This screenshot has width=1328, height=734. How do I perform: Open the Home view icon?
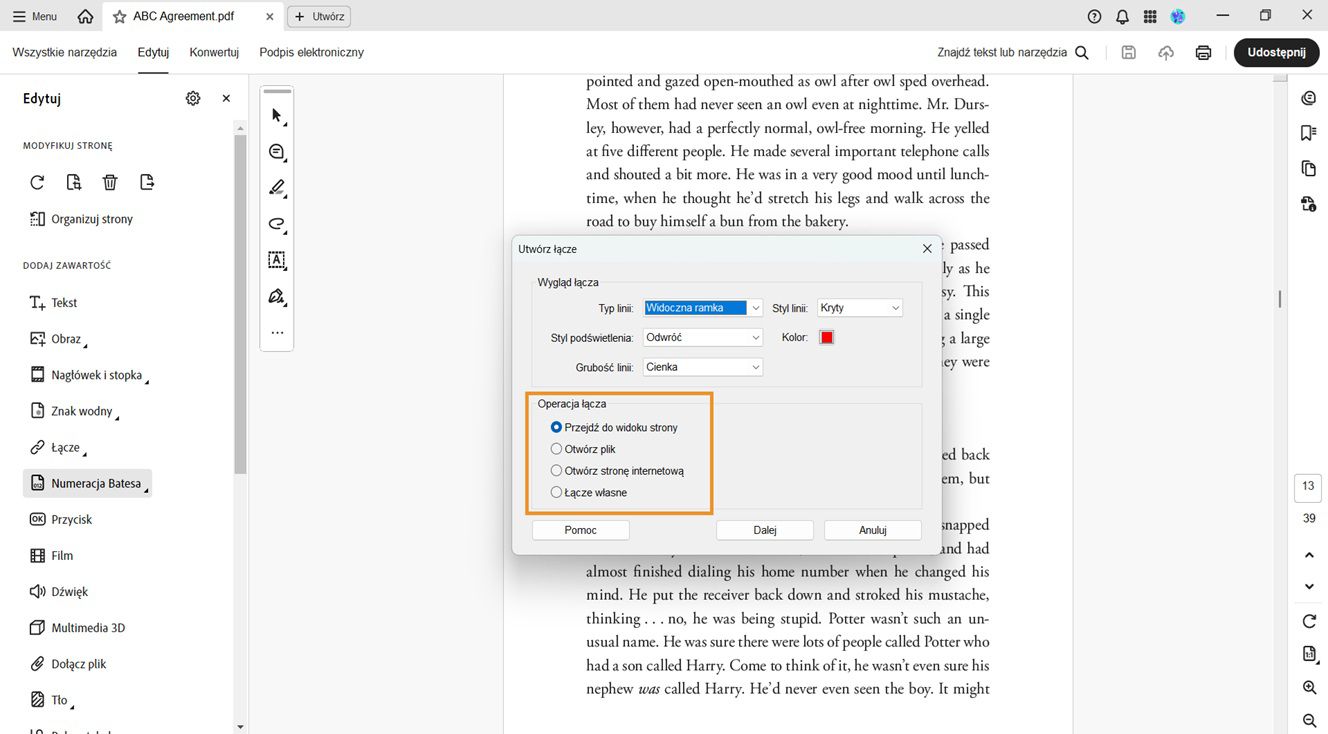click(85, 17)
